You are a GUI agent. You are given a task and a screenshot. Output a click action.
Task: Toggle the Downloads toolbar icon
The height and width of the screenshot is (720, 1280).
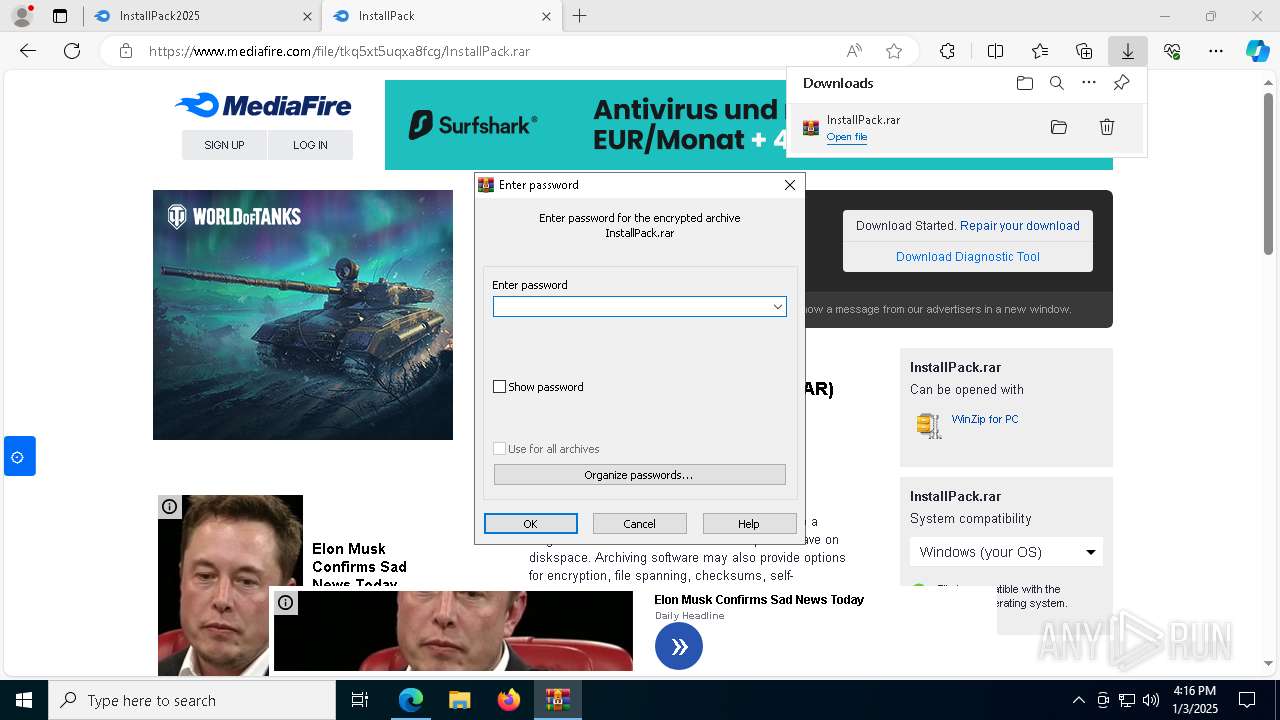point(1127,51)
